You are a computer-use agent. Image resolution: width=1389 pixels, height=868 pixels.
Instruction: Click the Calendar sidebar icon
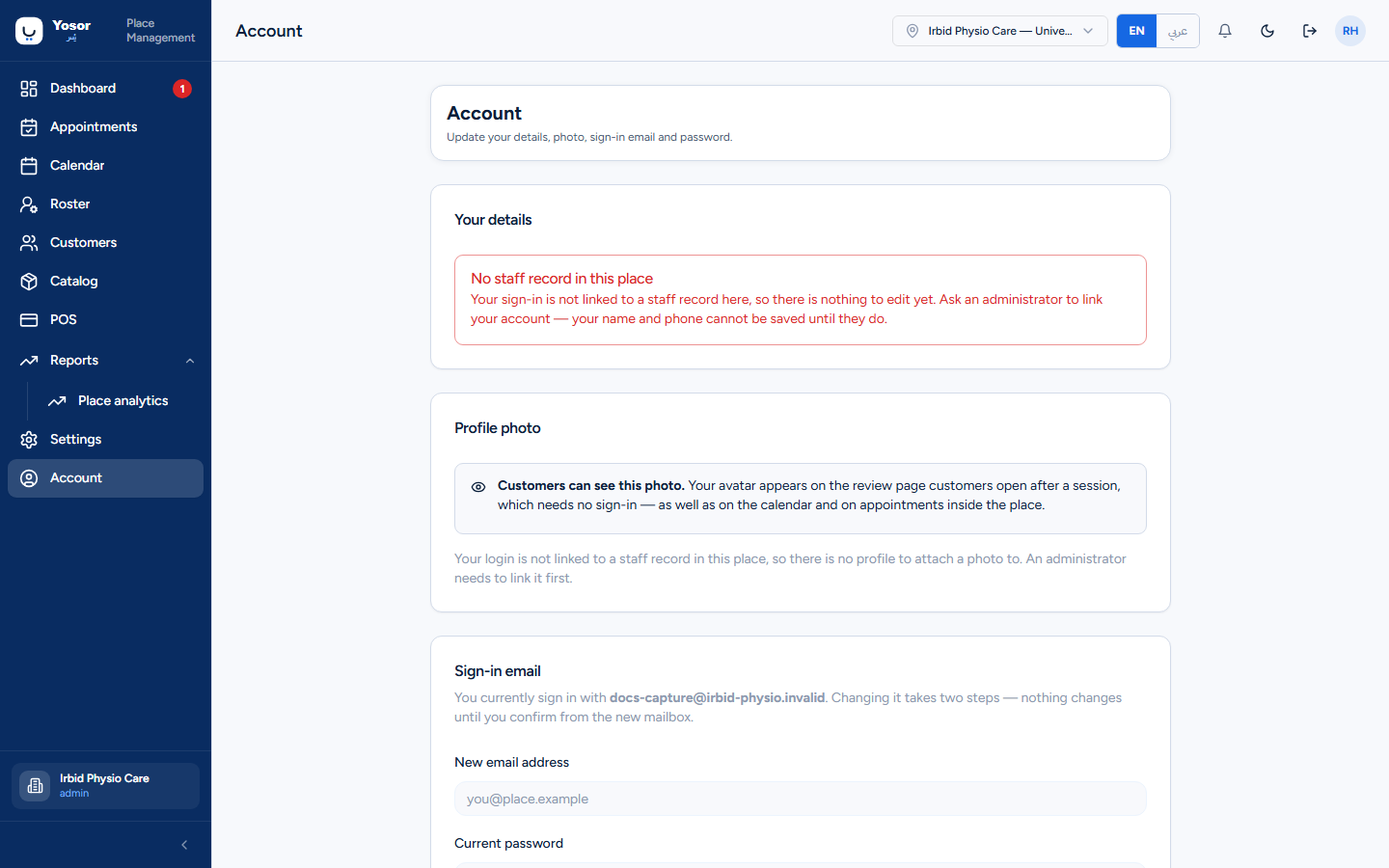click(29, 166)
